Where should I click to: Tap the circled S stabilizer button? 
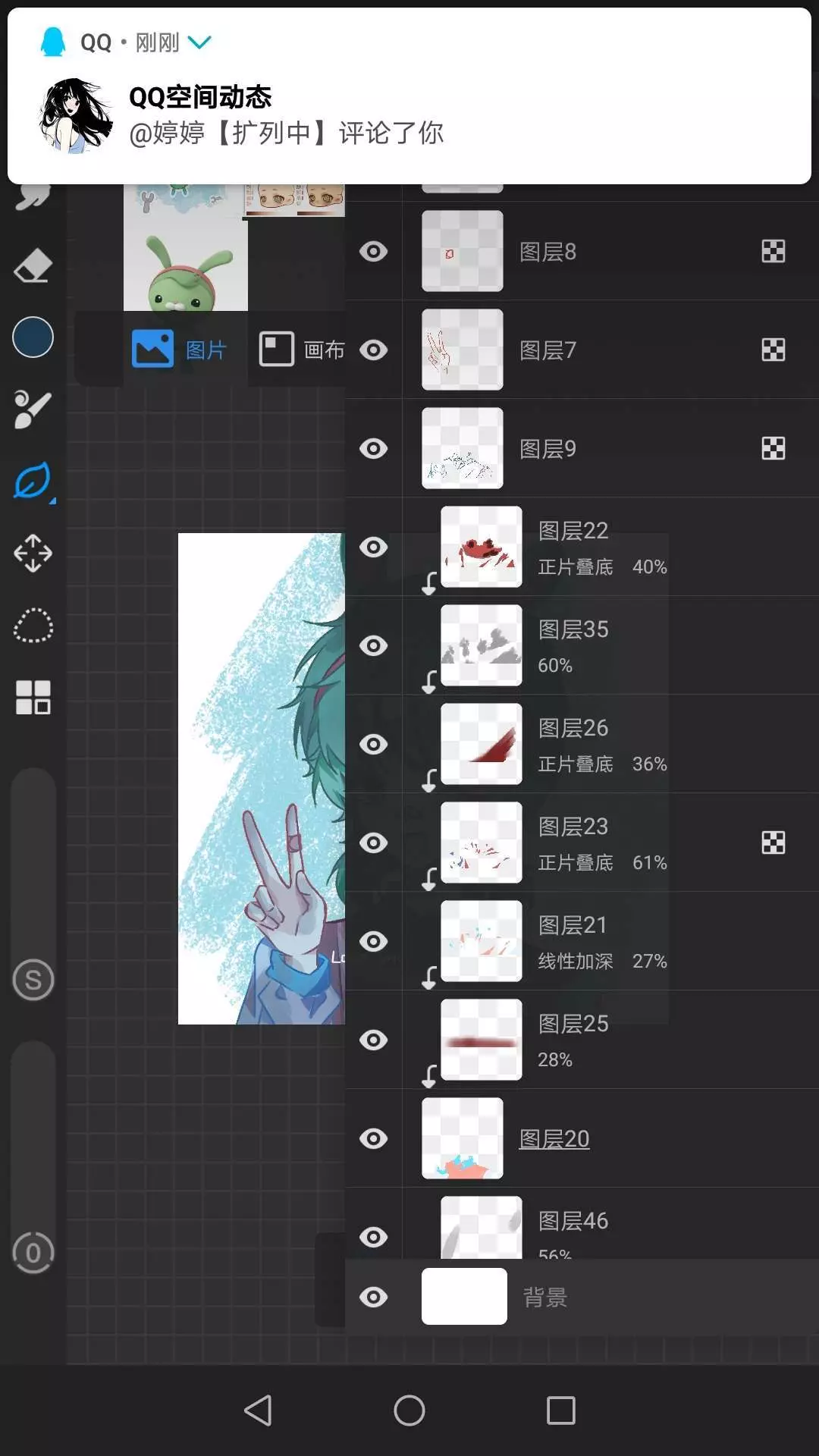pyautogui.click(x=33, y=980)
